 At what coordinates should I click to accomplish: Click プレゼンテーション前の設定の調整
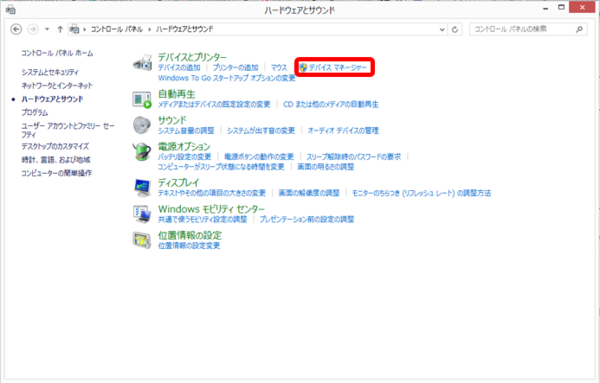(307, 220)
